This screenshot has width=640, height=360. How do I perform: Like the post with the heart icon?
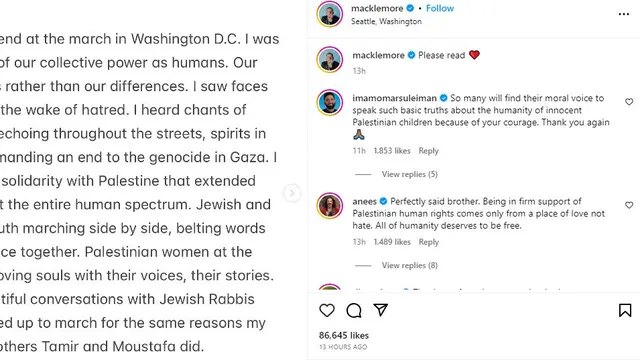[x=327, y=311]
